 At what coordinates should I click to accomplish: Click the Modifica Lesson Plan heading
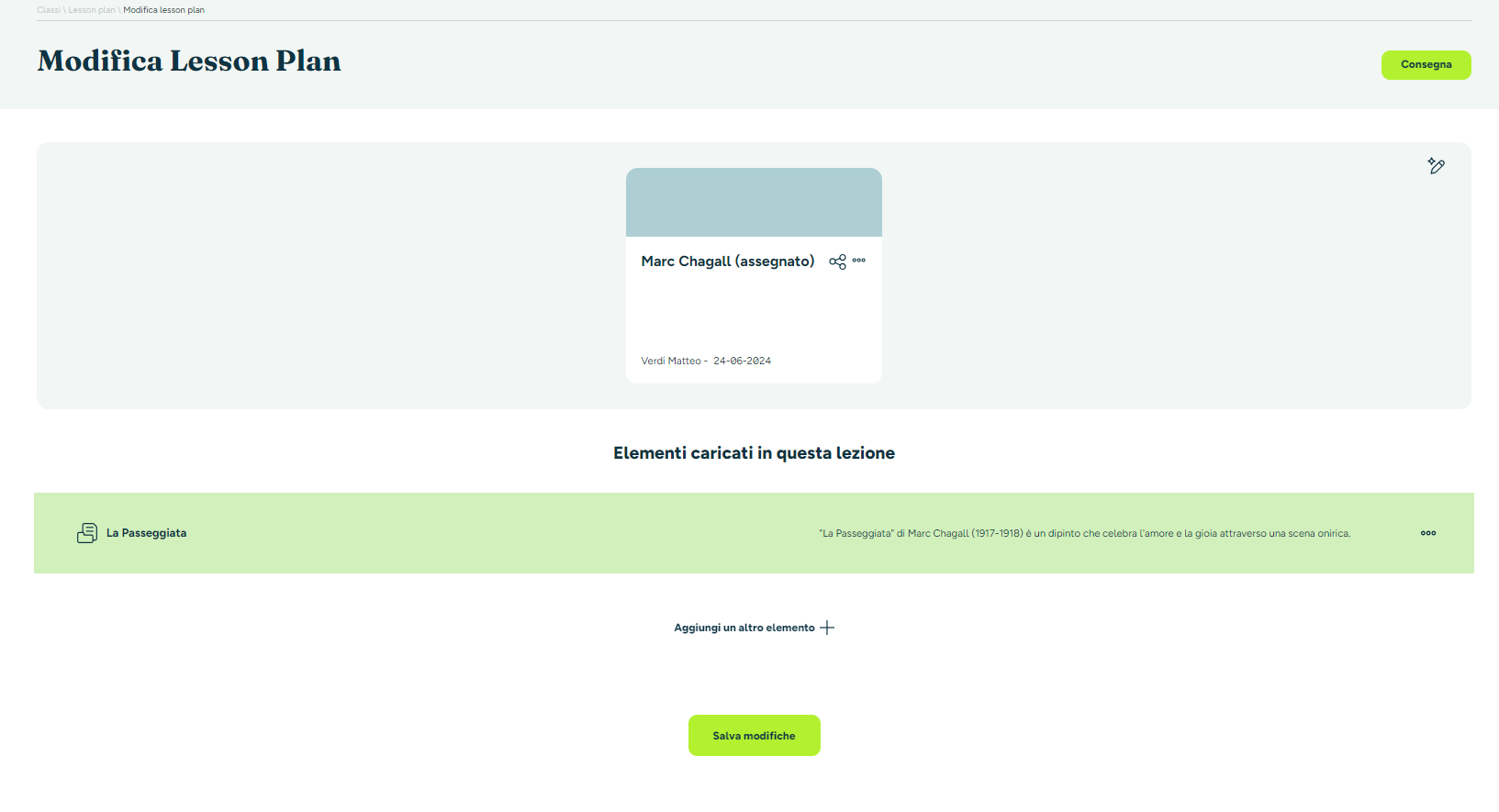189,61
